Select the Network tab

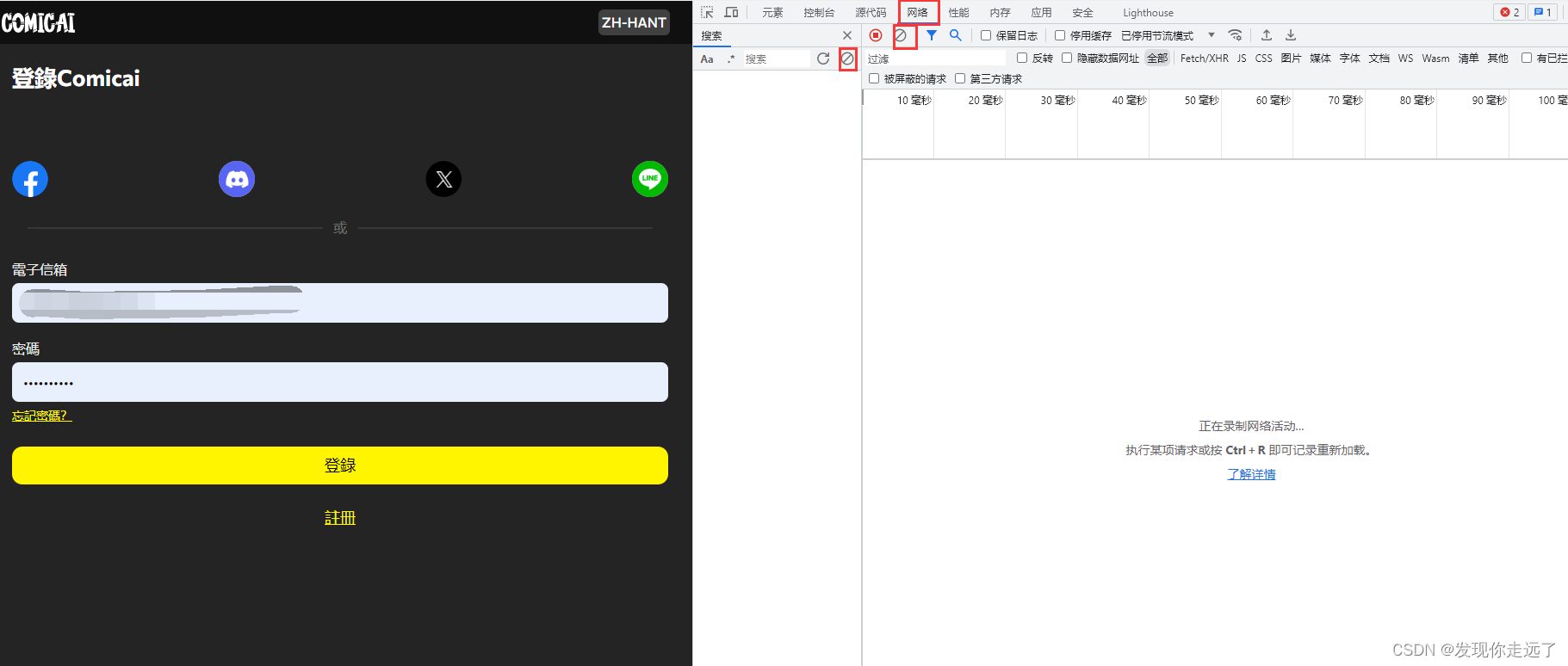(918, 12)
